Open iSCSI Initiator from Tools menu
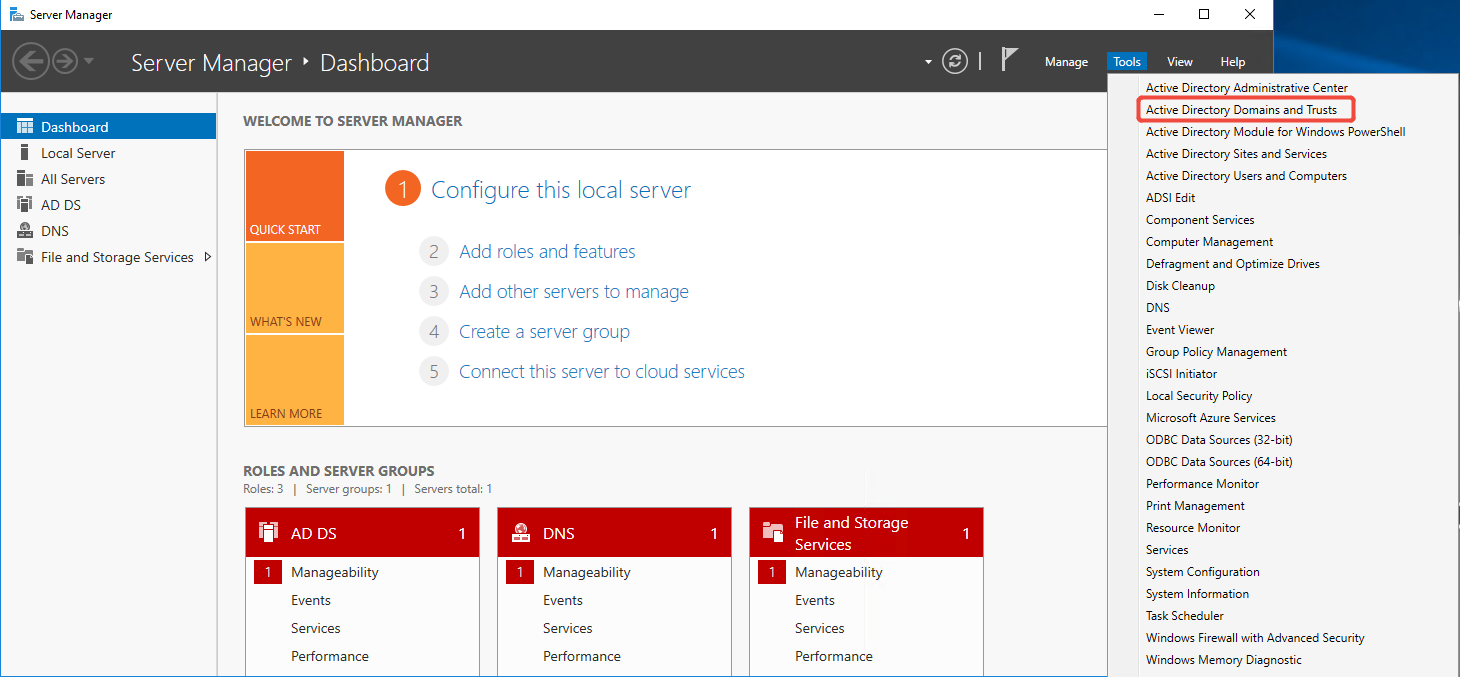 [1182, 374]
